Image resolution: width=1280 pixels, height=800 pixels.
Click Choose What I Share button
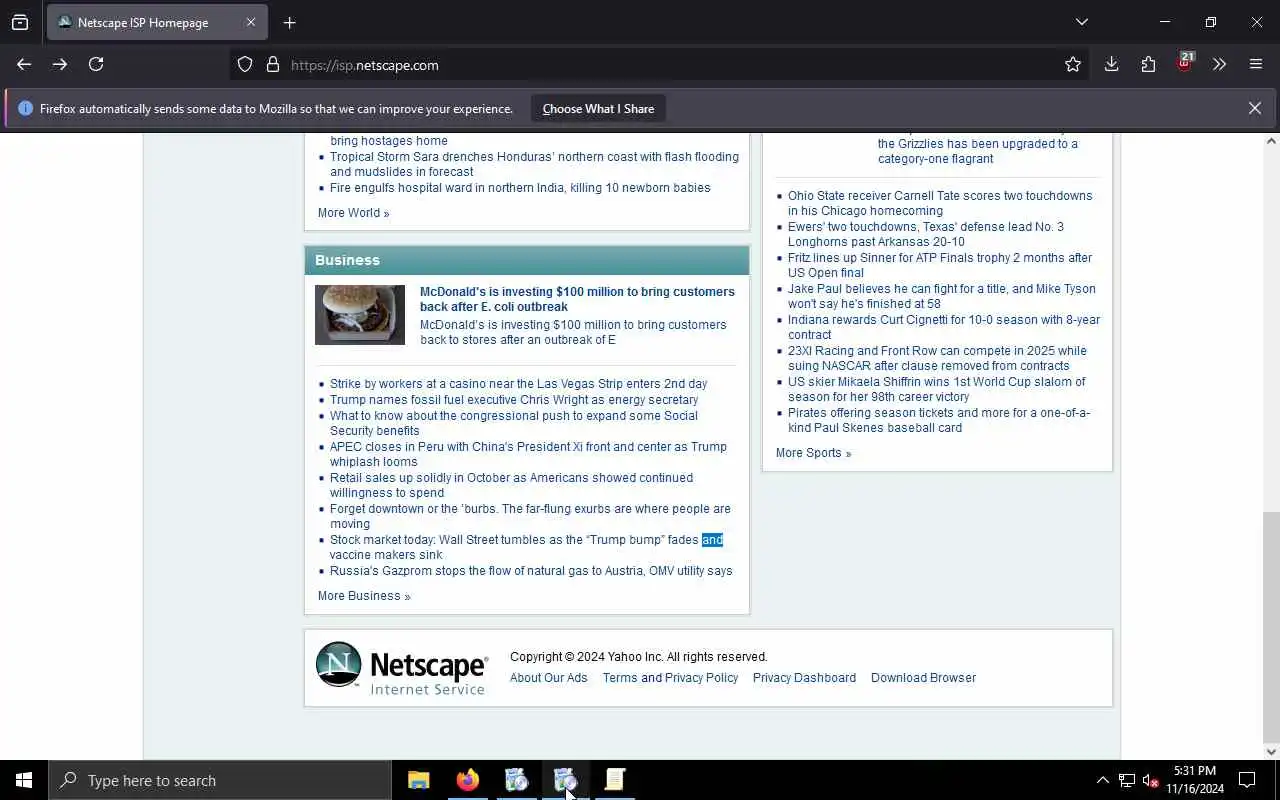598,109
